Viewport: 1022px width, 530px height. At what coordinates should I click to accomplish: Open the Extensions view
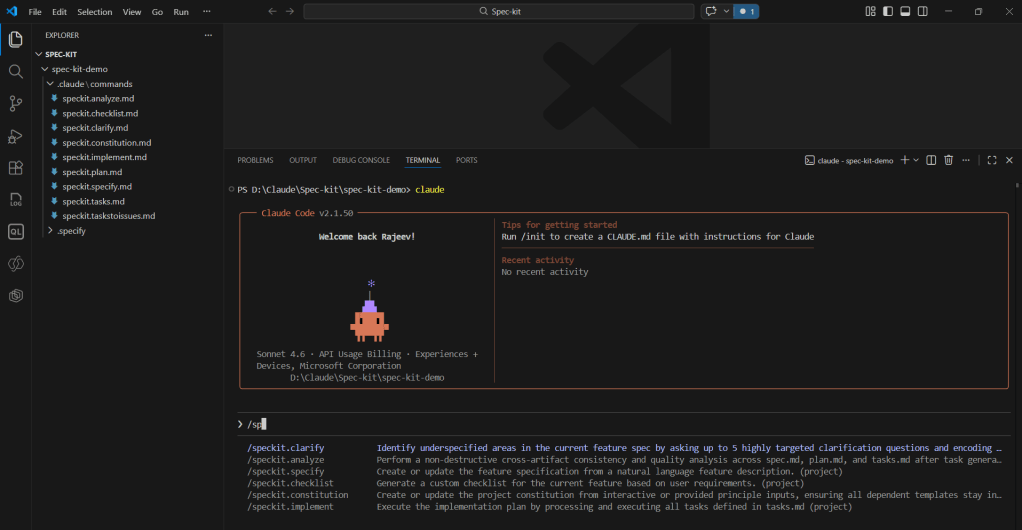15,168
